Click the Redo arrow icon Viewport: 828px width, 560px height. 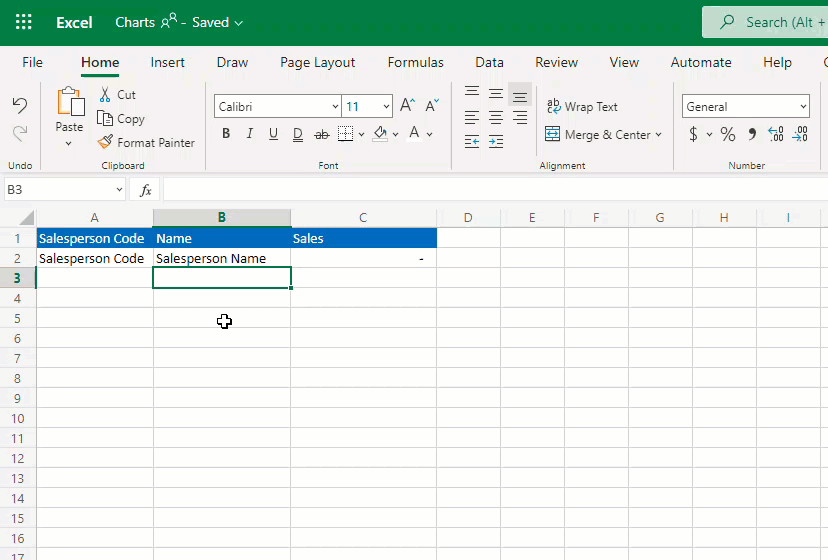click(20, 133)
